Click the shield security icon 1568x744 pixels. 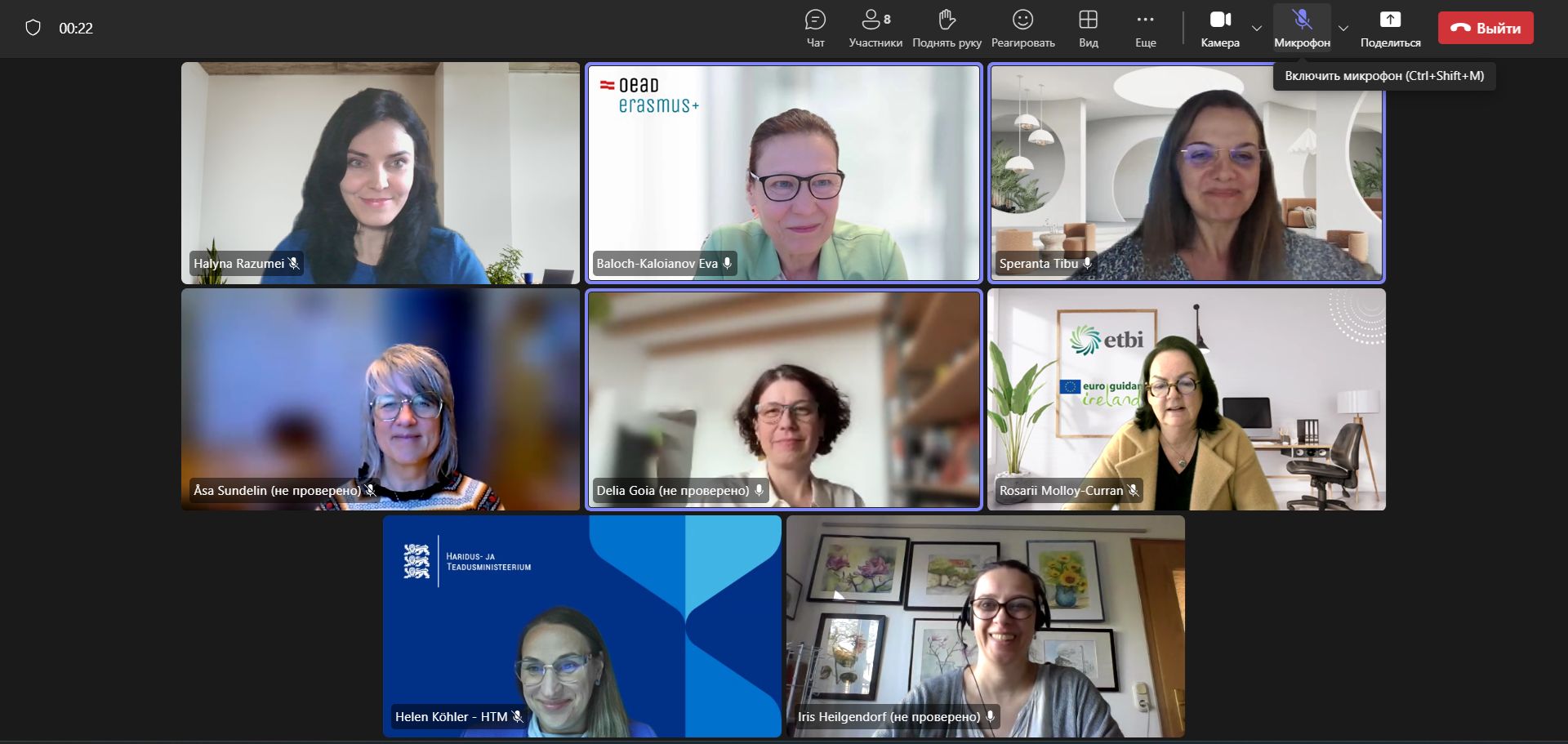tap(33, 28)
